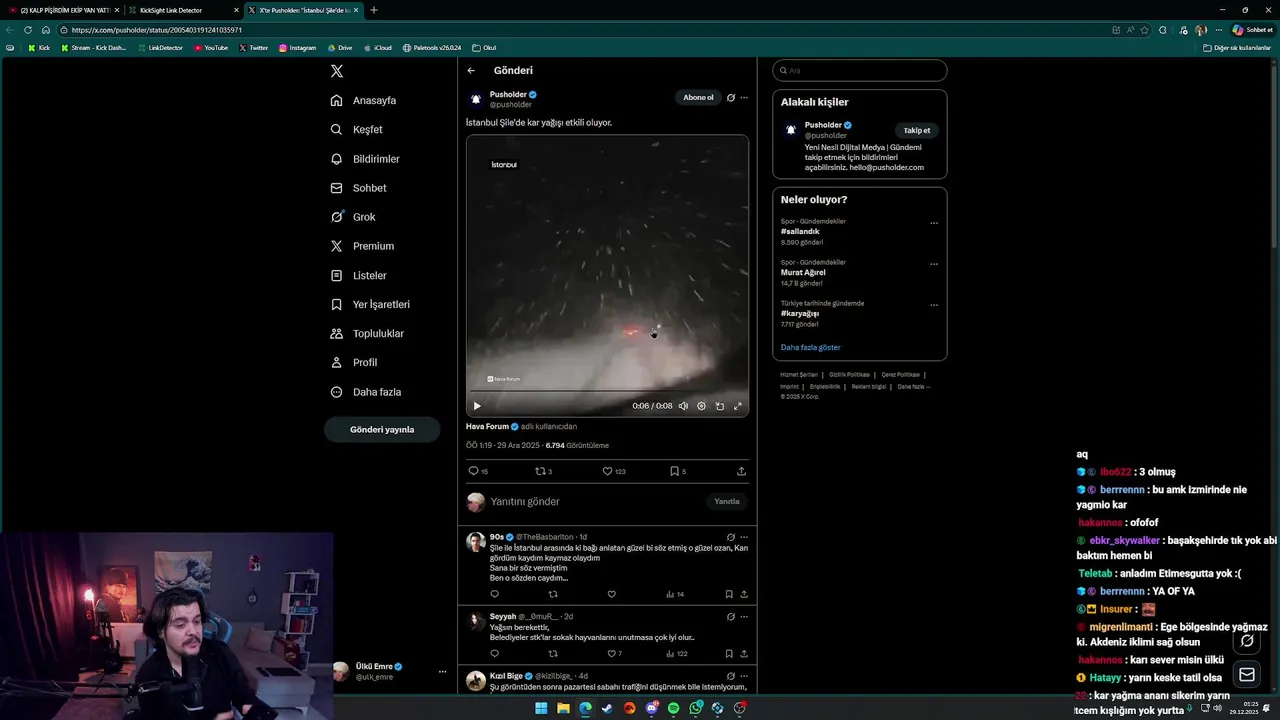Open Premium in the sidebar
Viewport: 1280px width, 720px height.
362,246
